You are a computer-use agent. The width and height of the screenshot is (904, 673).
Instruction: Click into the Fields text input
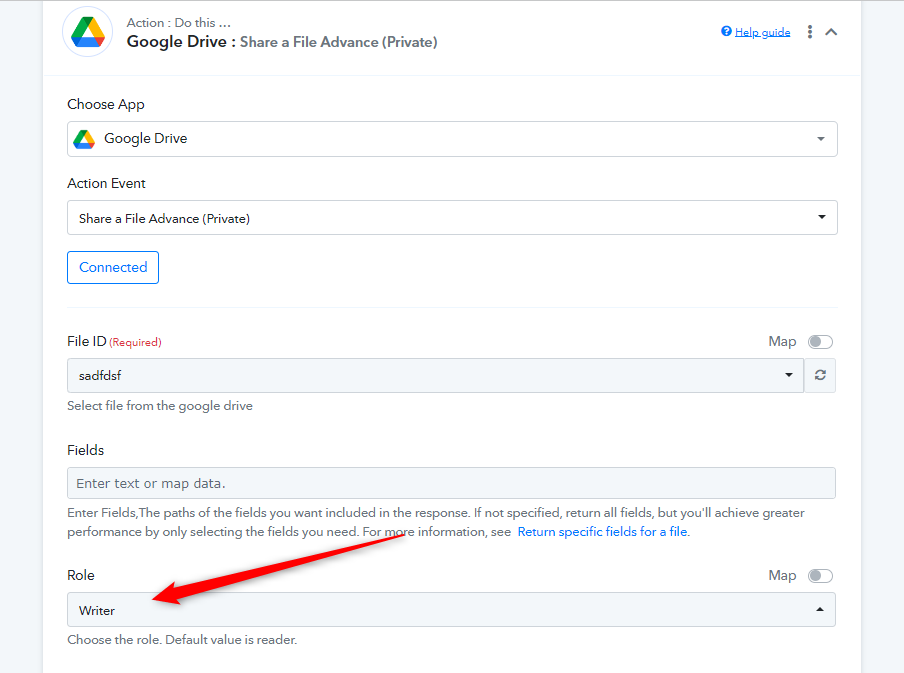(x=451, y=483)
